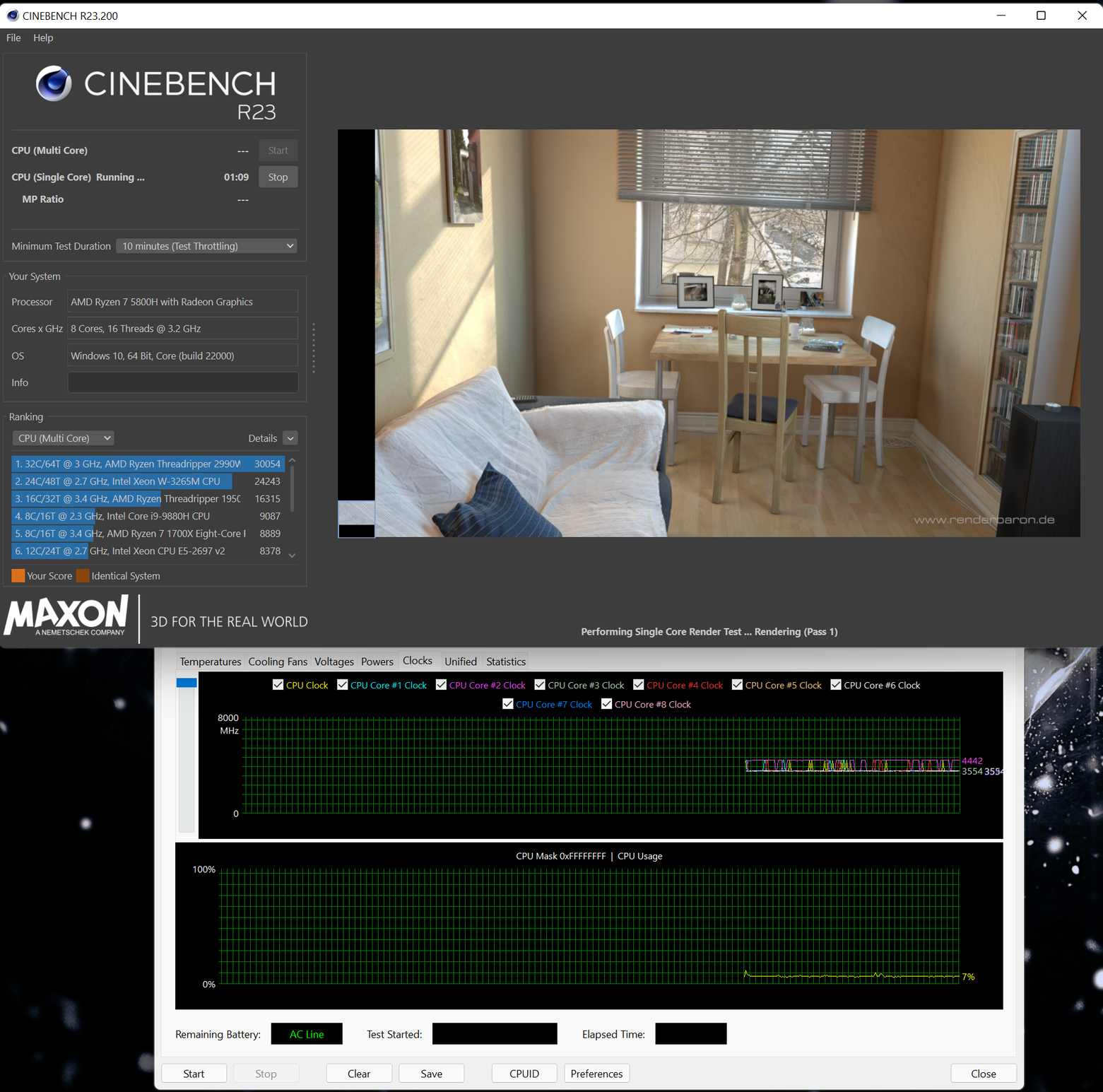Click the vertical panel splitter dots
1103x1092 pixels.
[314, 348]
